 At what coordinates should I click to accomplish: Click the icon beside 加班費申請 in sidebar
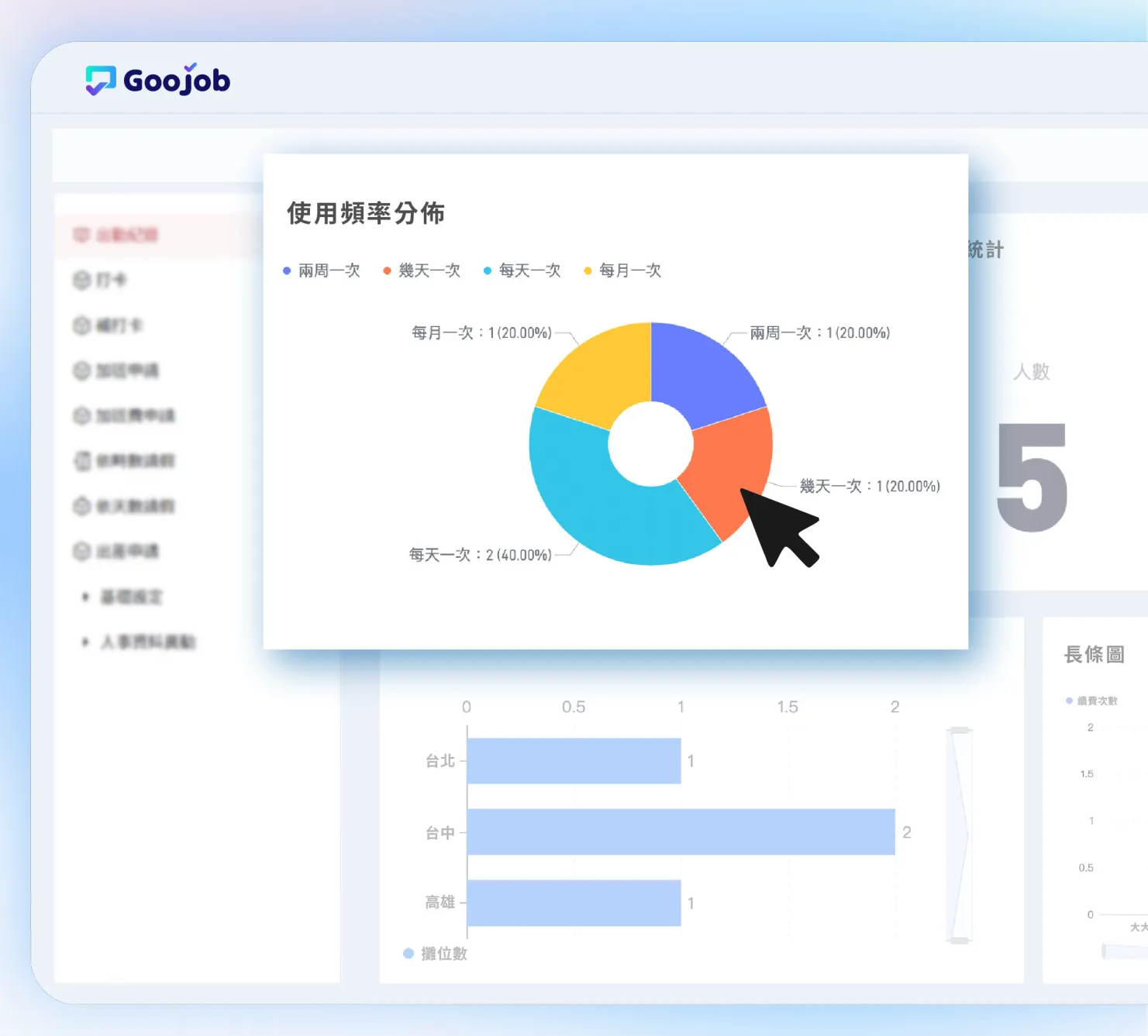[x=81, y=416]
